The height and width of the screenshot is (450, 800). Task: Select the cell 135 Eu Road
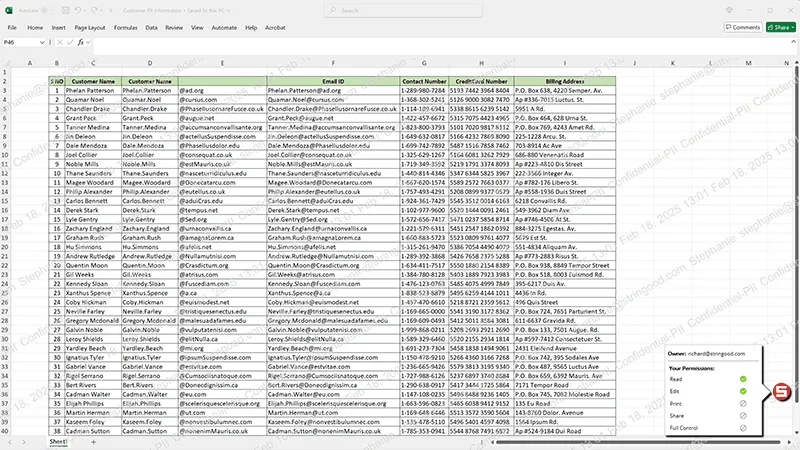pos(565,404)
